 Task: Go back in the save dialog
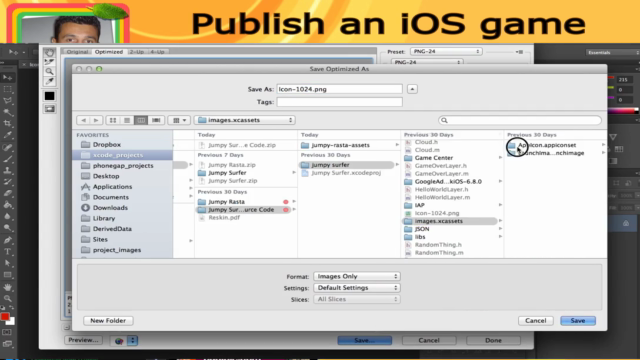click(83, 120)
